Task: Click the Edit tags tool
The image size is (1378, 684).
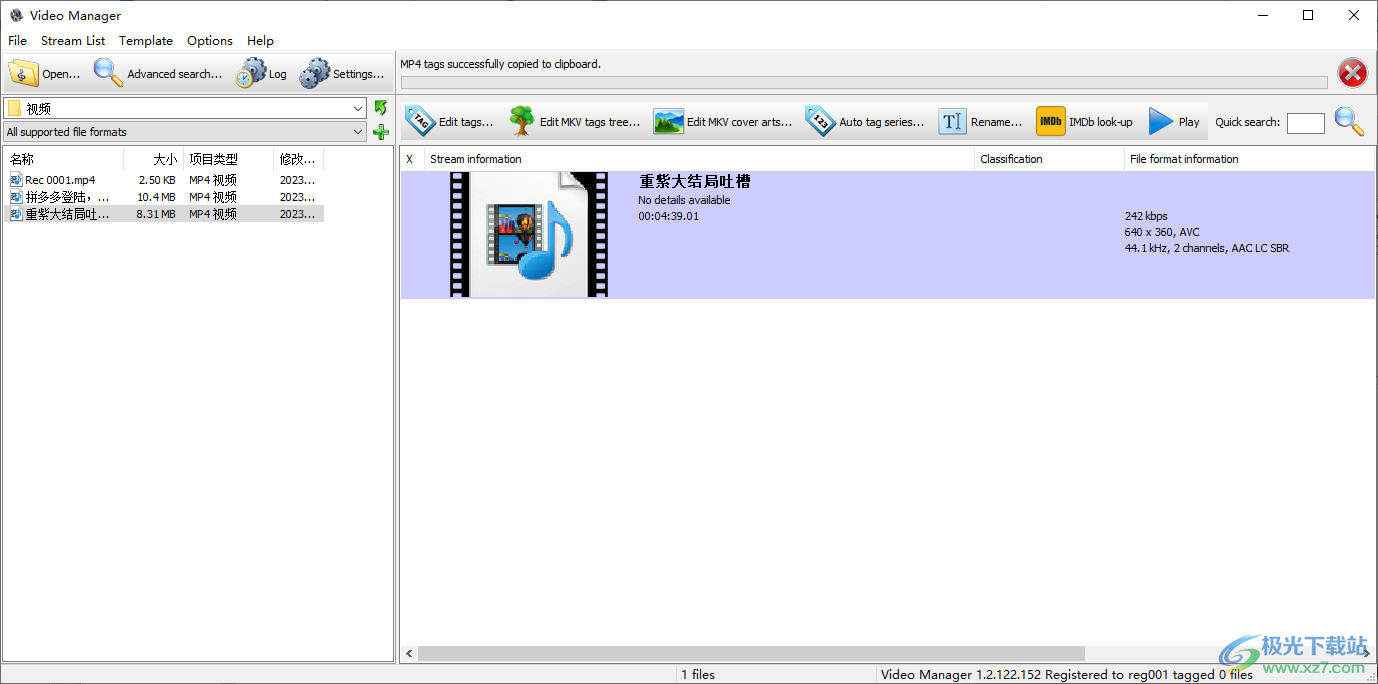Action: pyautogui.click(x=449, y=121)
